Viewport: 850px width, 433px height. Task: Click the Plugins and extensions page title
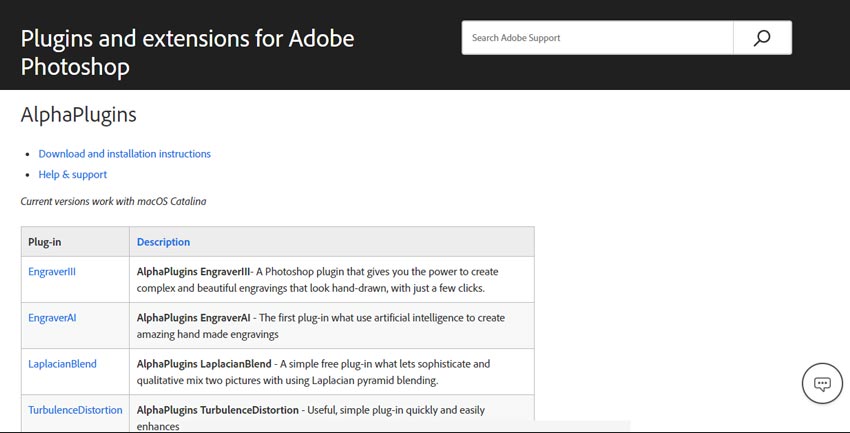click(187, 53)
